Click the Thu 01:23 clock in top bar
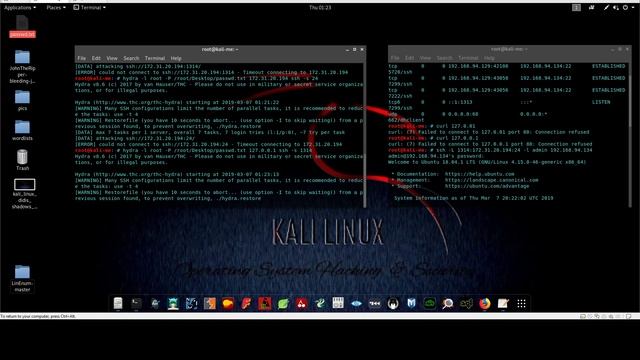The width and height of the screenshot is (640, 360). (320, 7)
